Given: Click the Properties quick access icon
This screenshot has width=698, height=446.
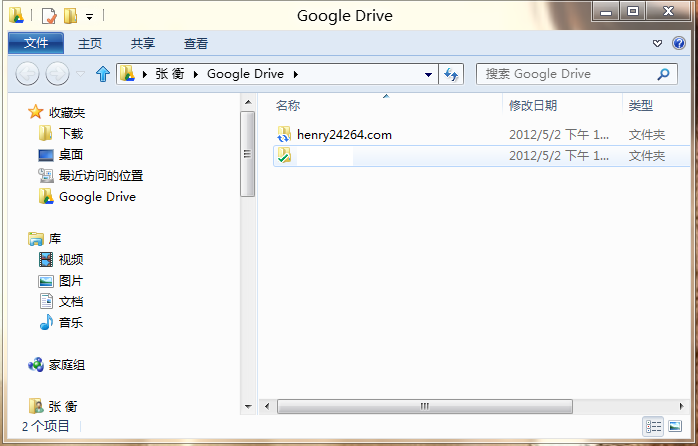Looking at the screenshot, I should point(49,16).
